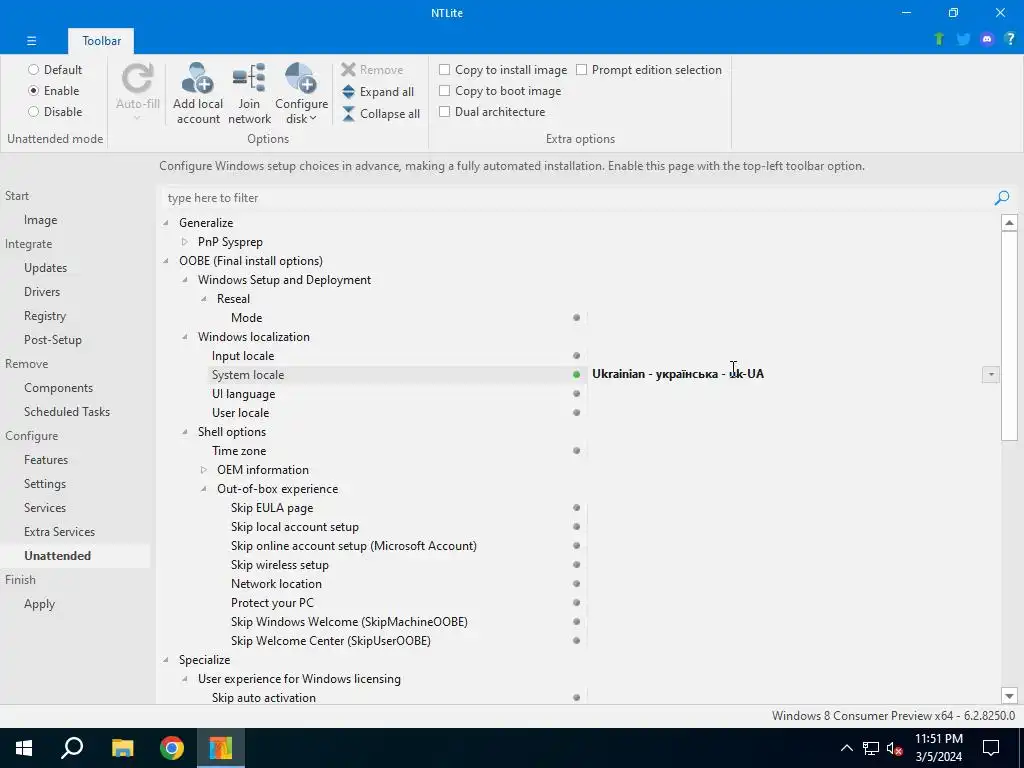
Task: Click the filter search magnifier icon
Action: pyautogui.click(x=1002, y=198)
